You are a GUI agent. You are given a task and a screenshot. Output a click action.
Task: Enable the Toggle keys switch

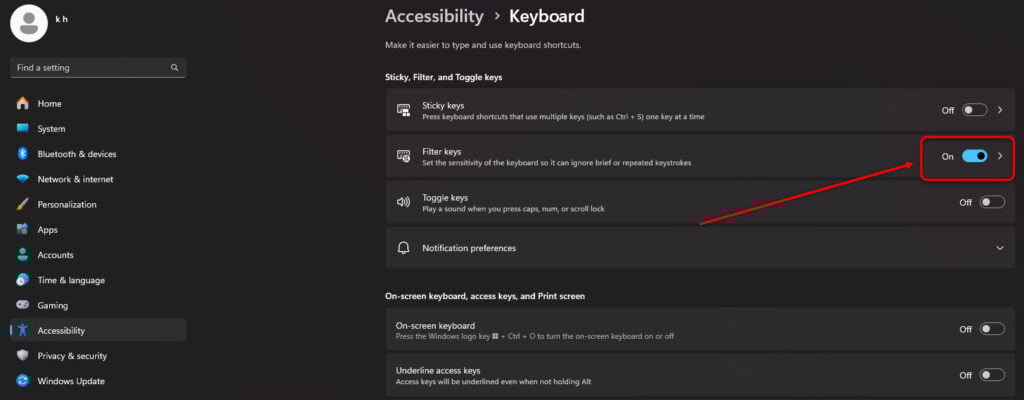(992, 203)
